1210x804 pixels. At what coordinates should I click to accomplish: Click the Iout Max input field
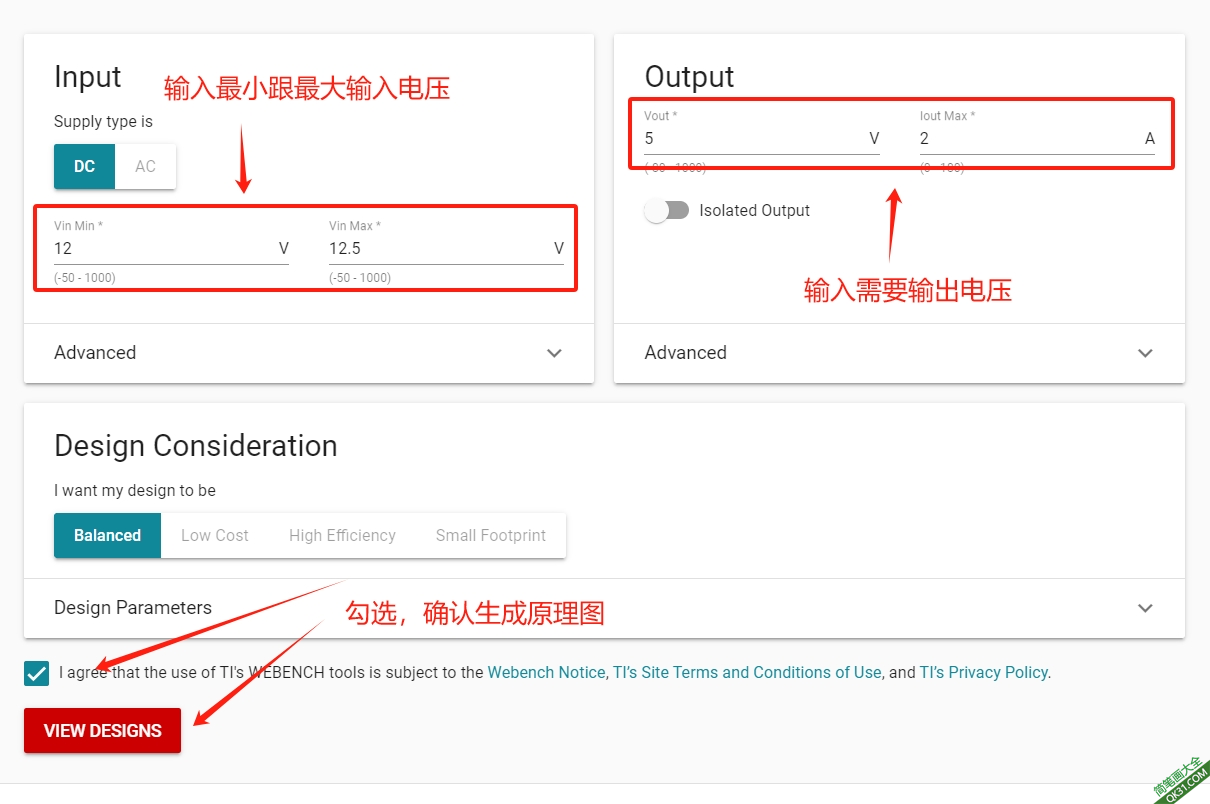[x=1025, y=138]
